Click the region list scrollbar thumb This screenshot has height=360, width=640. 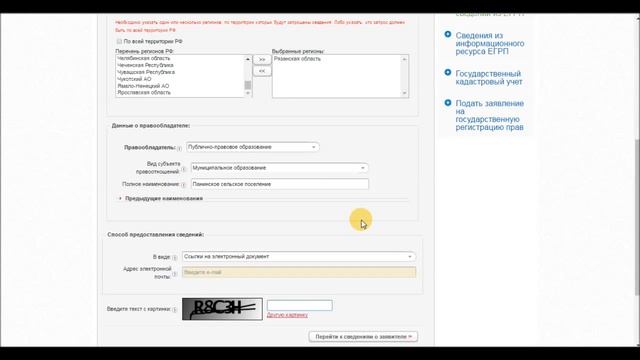248,85
